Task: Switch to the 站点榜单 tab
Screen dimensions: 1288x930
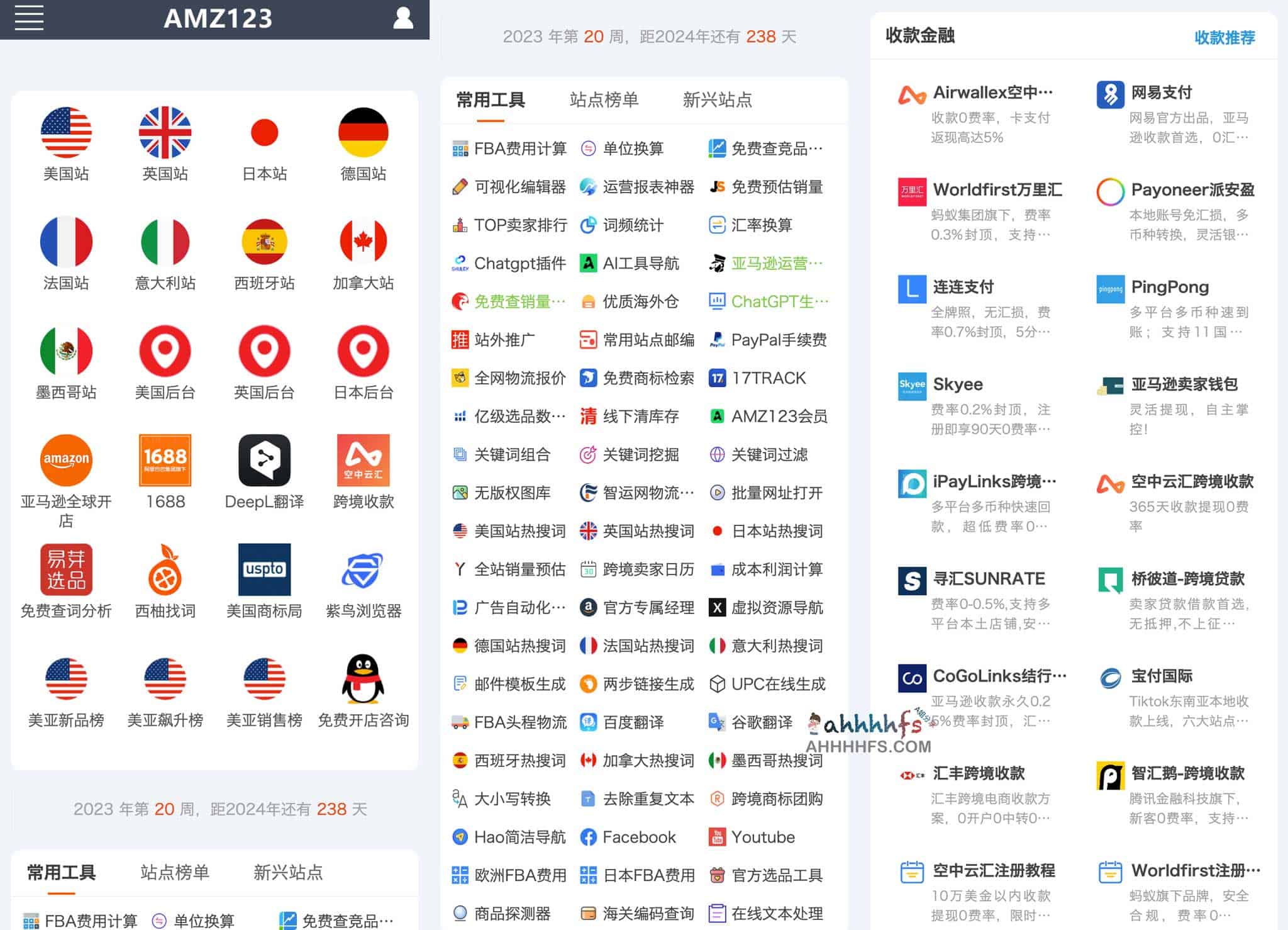Action: coord(605,99)
